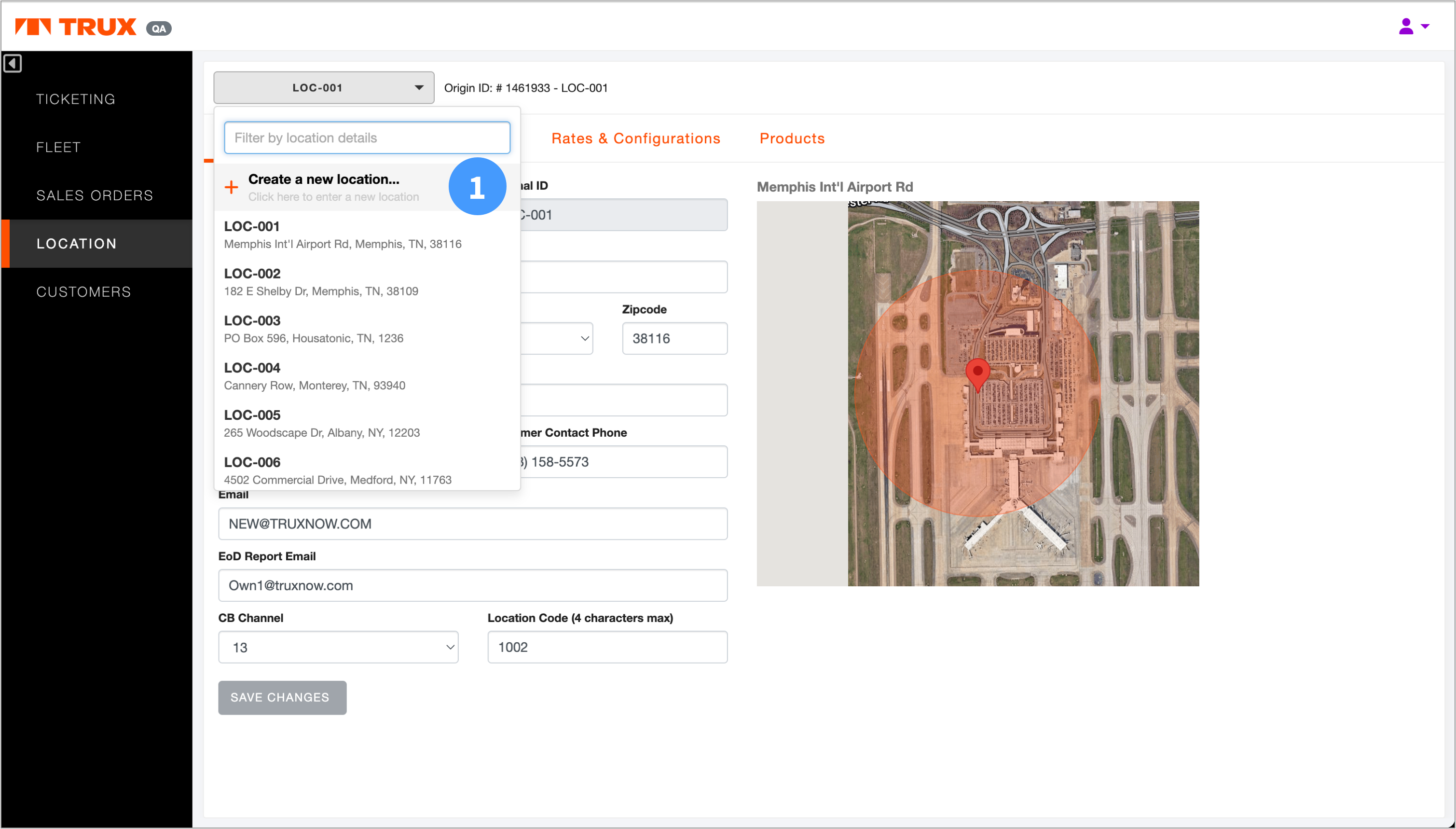Open Sales Orders in the sidebar
1456x829 pixels.
pos(95,195)
